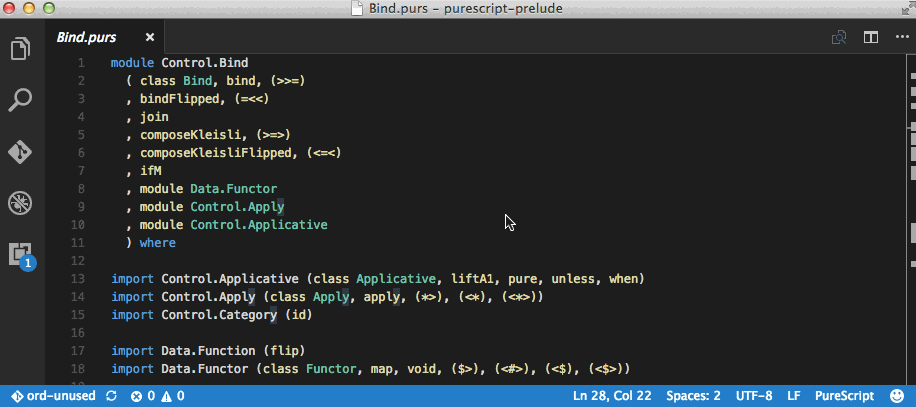Open the Search panel in sidebar

pos(20,101)
